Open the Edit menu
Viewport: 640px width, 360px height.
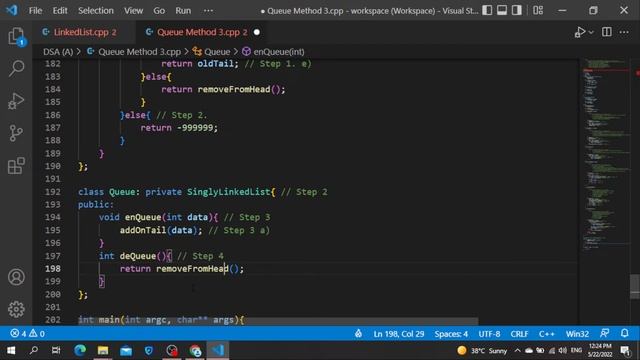tap(60, 11)
